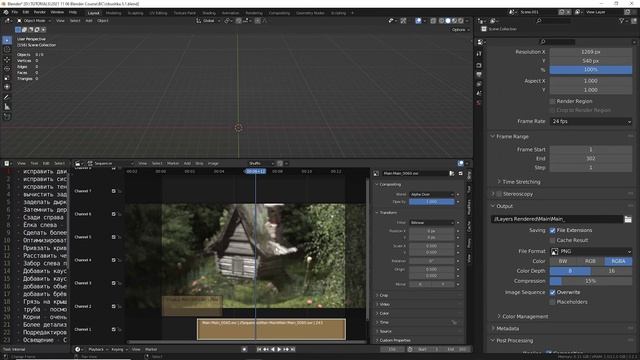The image size is (640, 360).
Task: Open the Playback popover in timeline
Action: click(97, 349)
